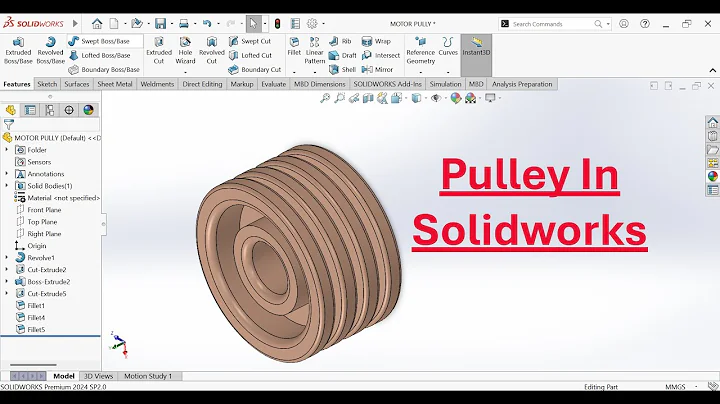
Task: Open the Hole Wizard
Action: pos(185,50)
